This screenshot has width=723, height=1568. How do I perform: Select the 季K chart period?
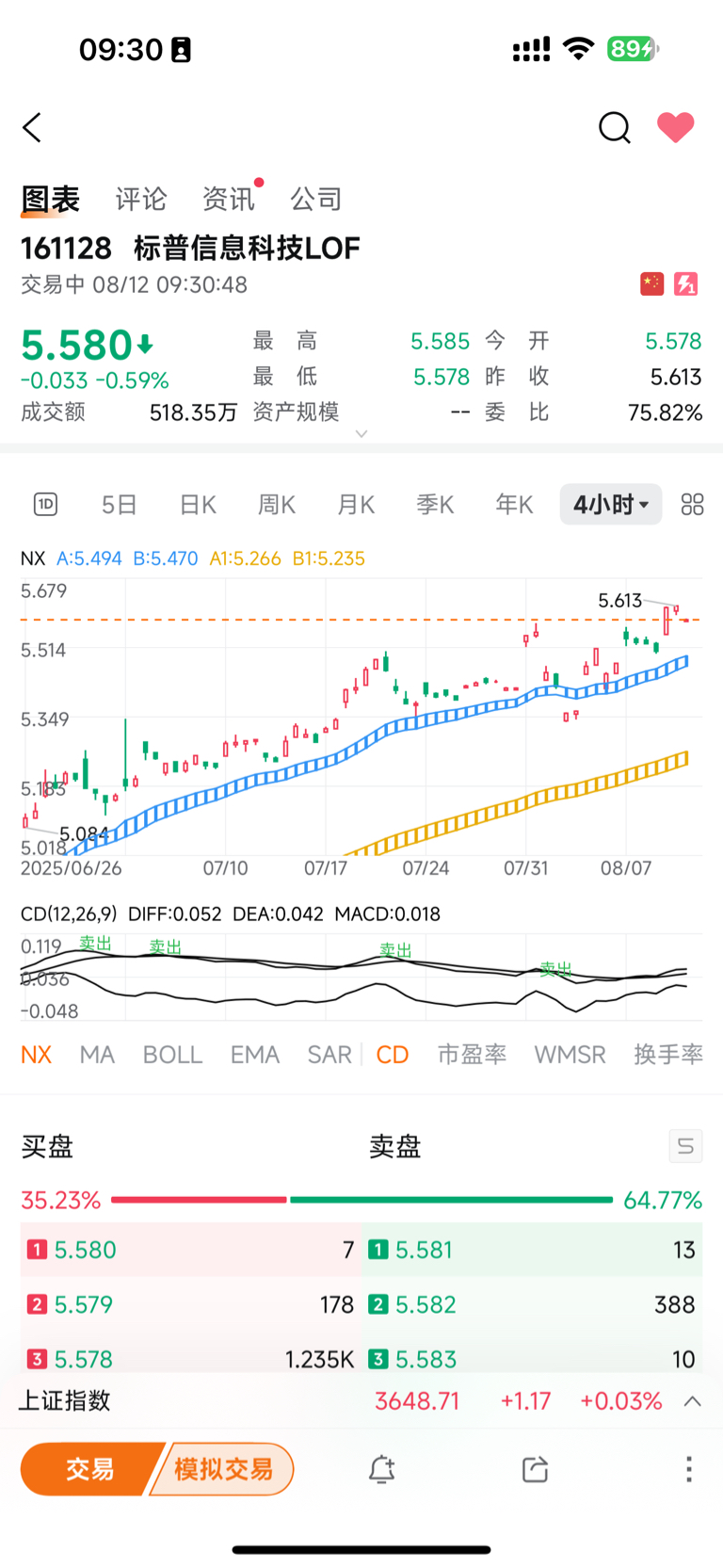click(436, 505)
